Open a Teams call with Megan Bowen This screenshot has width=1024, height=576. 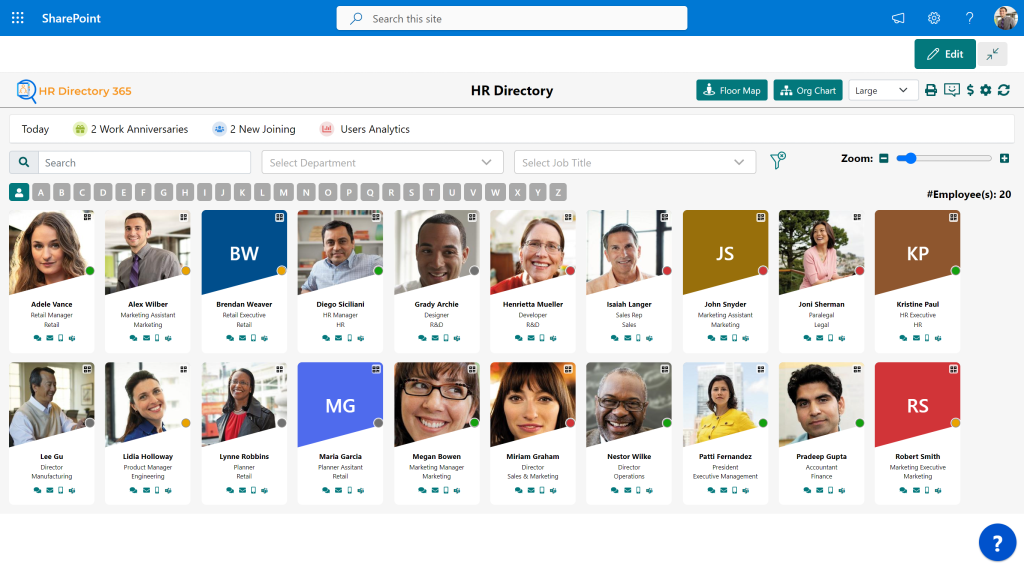point(457,490)
